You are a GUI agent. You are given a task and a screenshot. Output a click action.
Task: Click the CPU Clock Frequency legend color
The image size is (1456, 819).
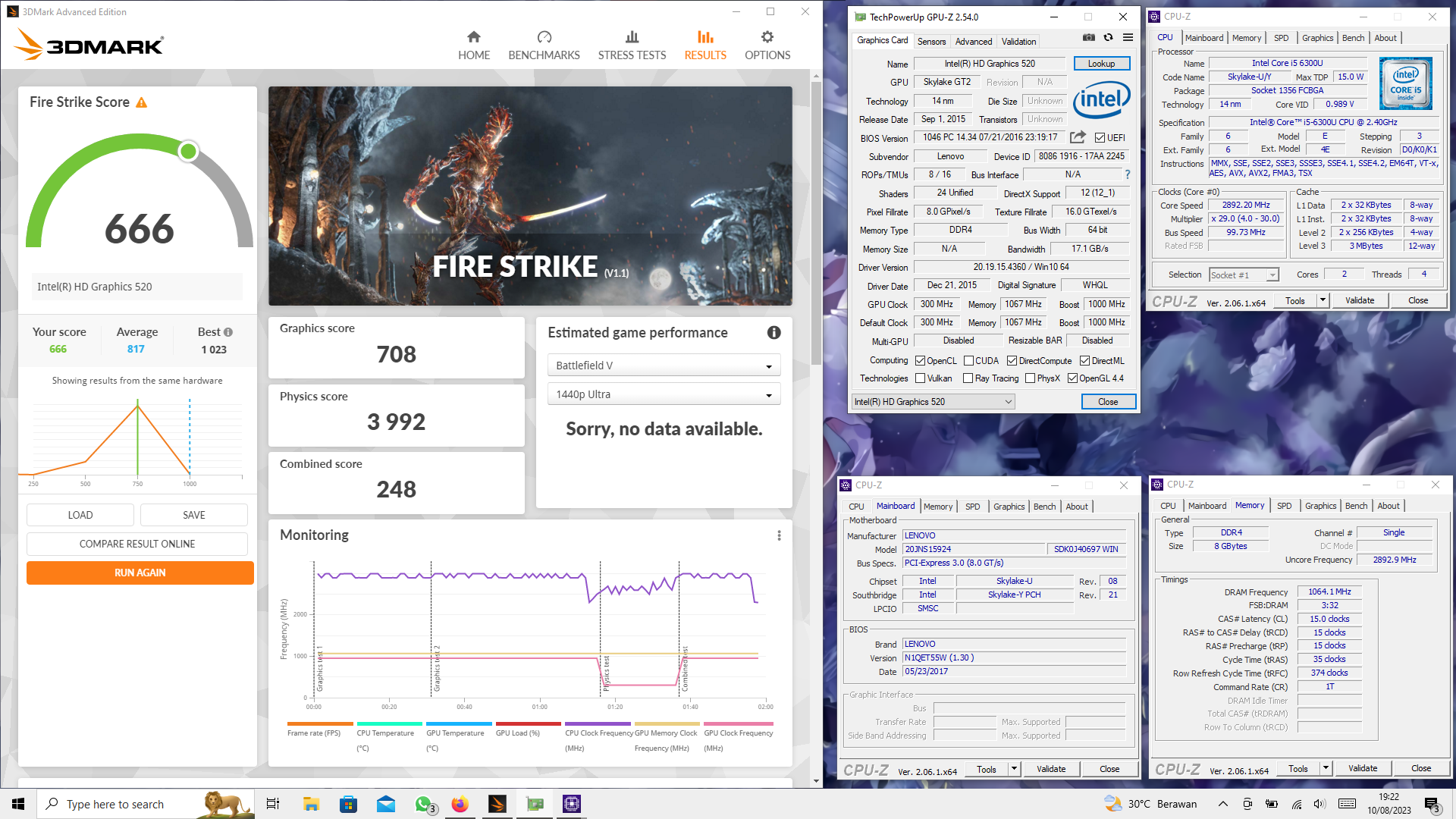598,723
